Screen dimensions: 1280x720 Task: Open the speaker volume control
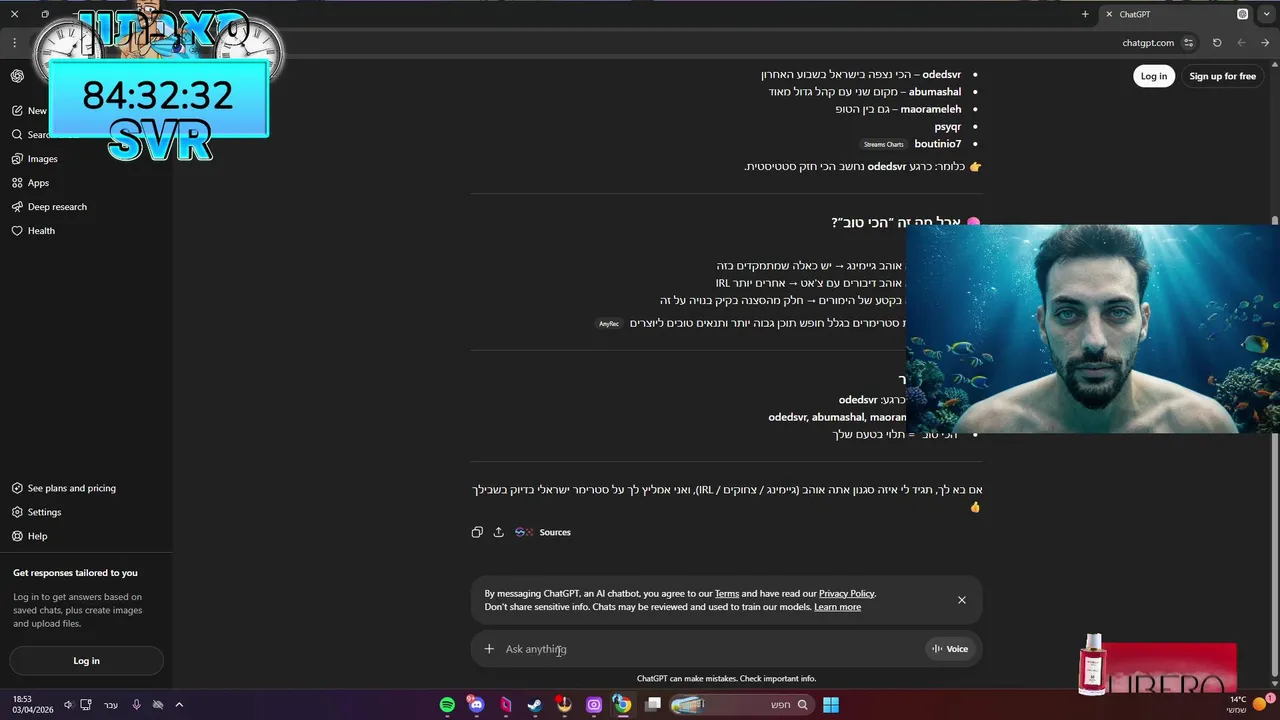68,705
